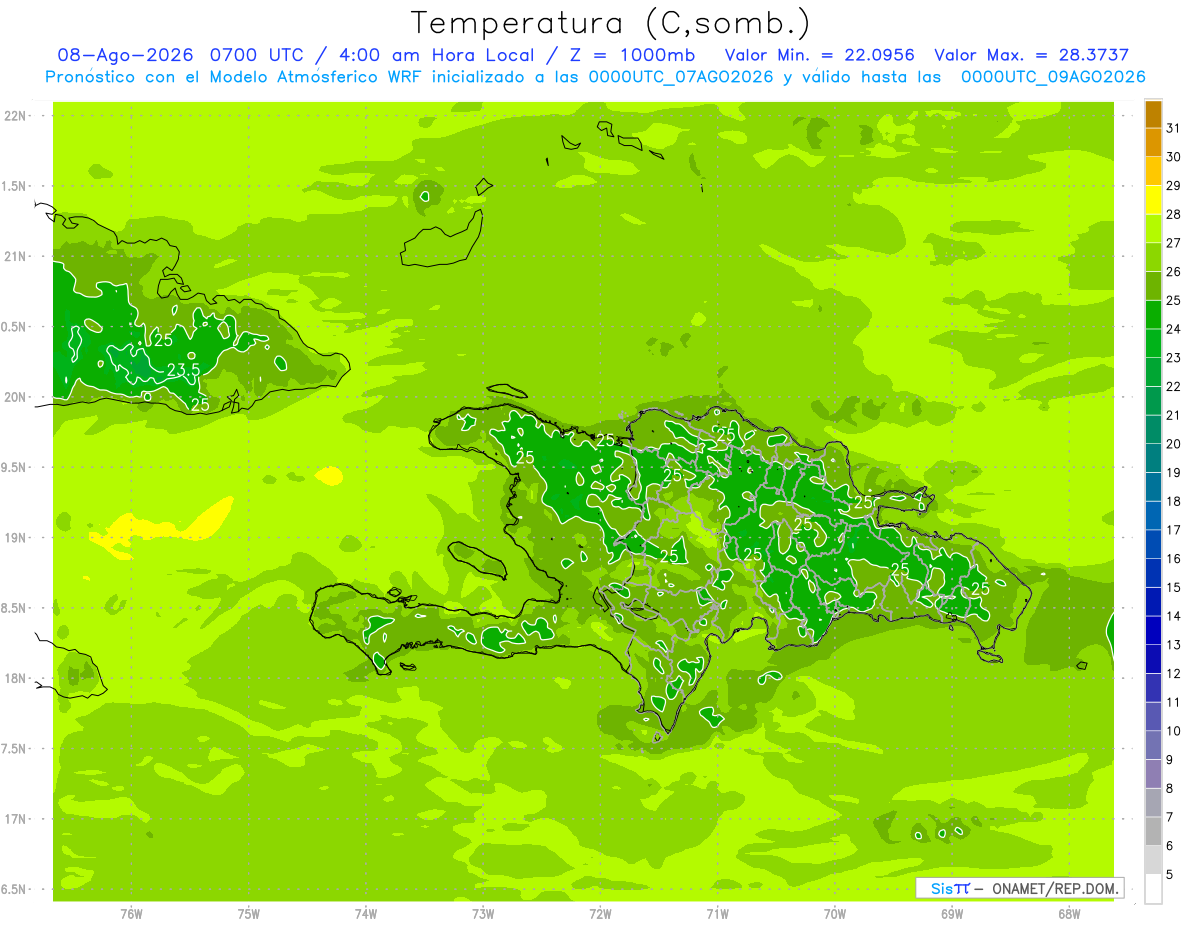This screenshot has height=927, width=1200.
Task: Click the "0.5N" latitude axis label
Action: click(x=15, y=327)
